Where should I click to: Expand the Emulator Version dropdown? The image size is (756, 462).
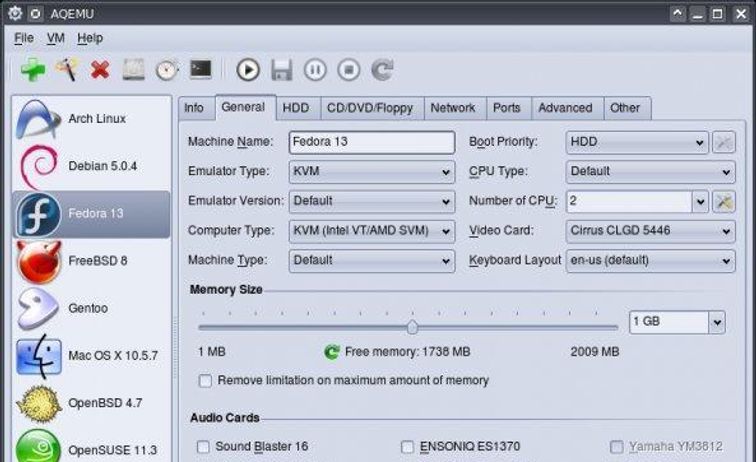(372, 201)
